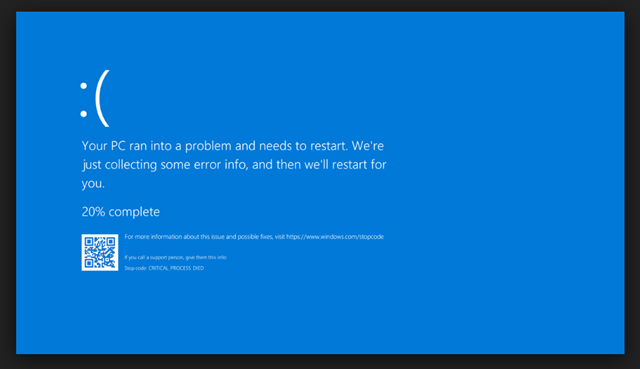Click 'If you call a support person' text
Viewport: 640px width, 369px height.
tap(154, 258)
